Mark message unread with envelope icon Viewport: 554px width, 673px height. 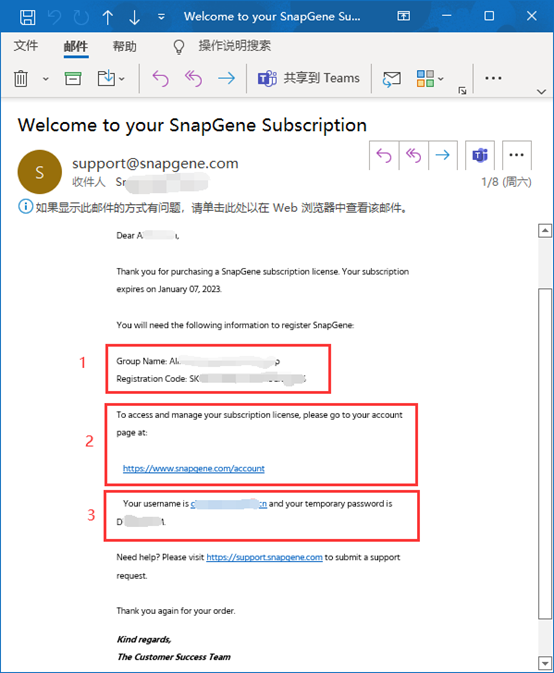click(x=391, y=79)
